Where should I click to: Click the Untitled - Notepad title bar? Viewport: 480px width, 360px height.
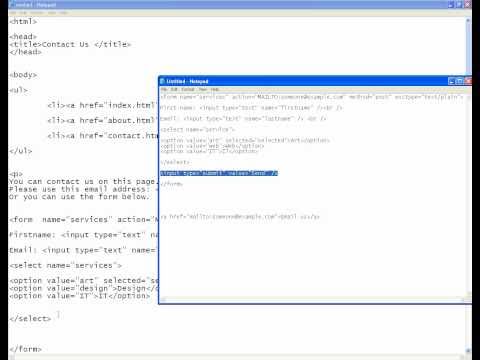tap(303, 81)
